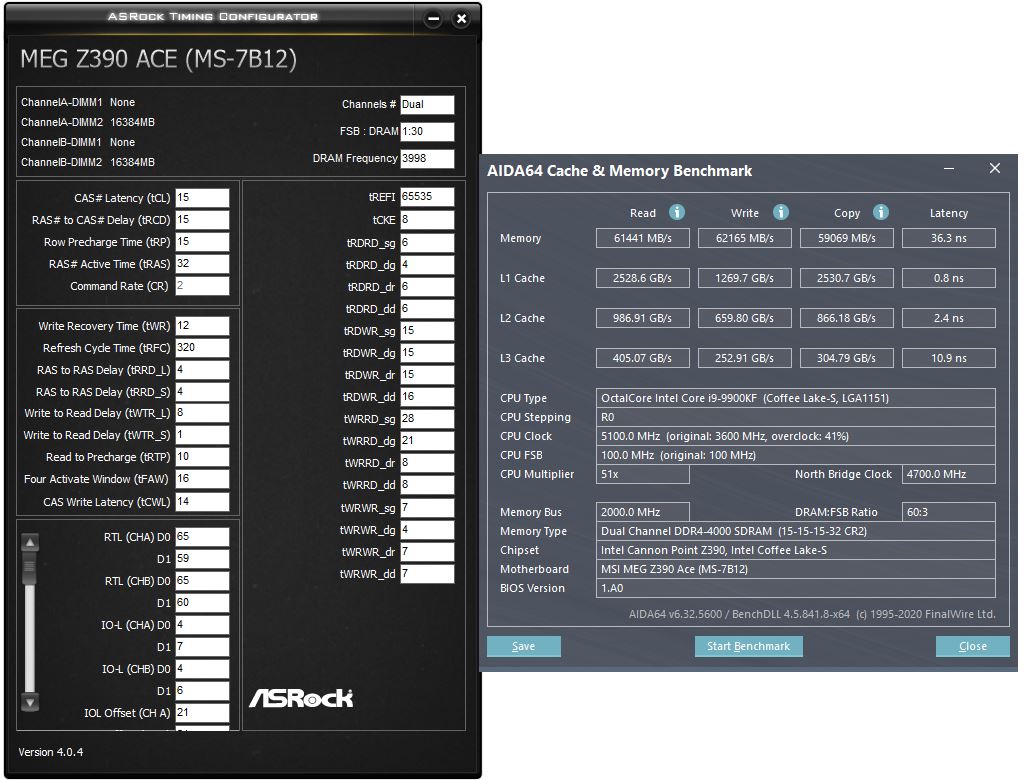Click Memory Write result 62165 MB/s
This screenshot has width=1024, height=780.
click(x=744, y=238)
